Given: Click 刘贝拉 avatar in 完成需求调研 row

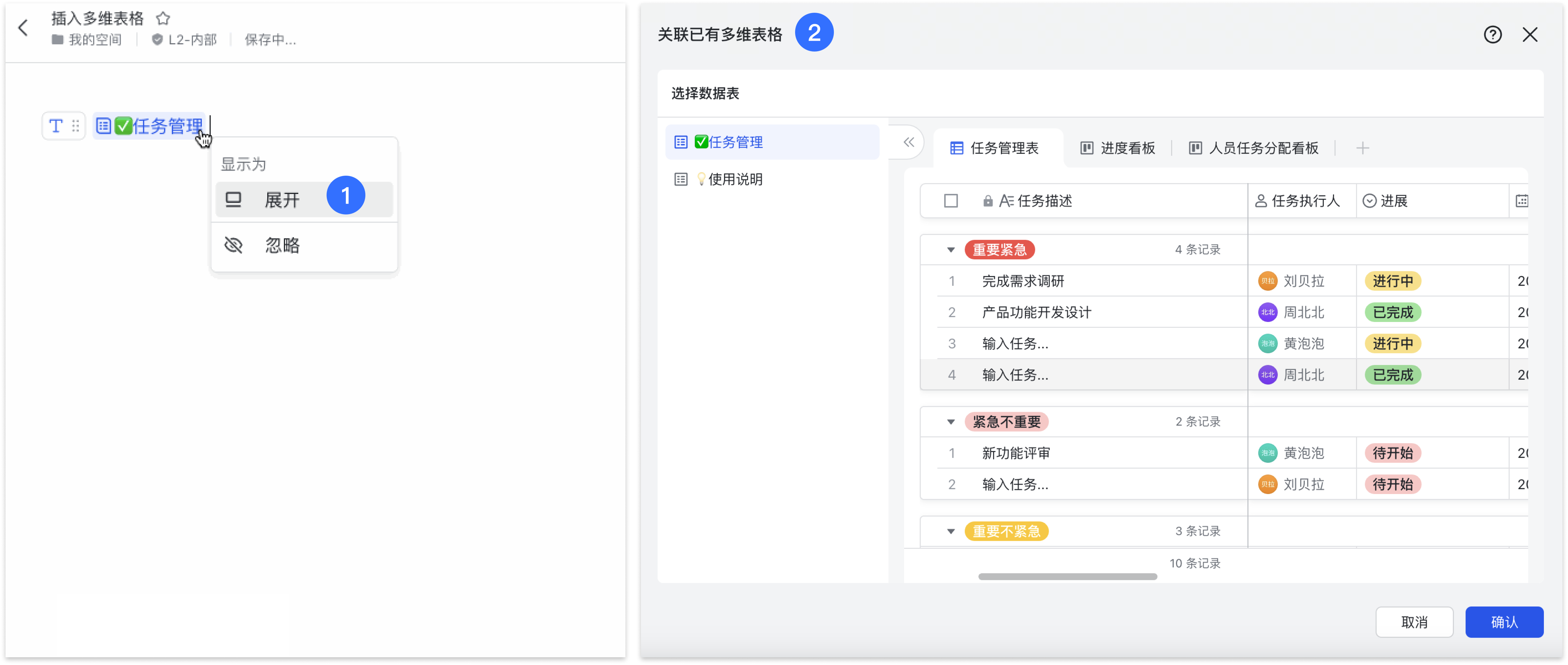Looking at the screenshot, I should point(1268,281).
